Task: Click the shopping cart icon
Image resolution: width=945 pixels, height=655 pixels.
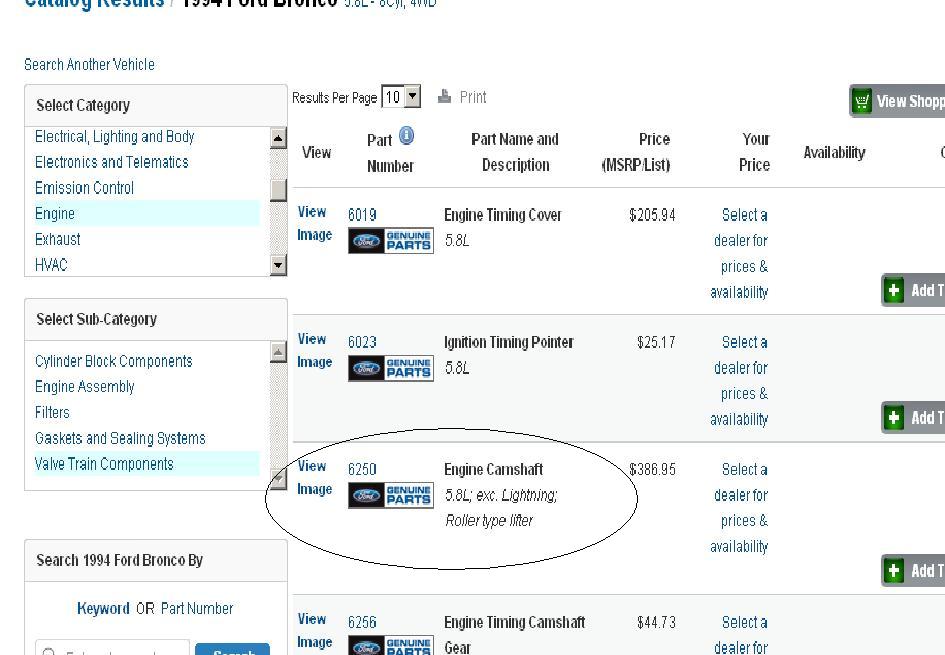Action: click(x=862, y=101)
